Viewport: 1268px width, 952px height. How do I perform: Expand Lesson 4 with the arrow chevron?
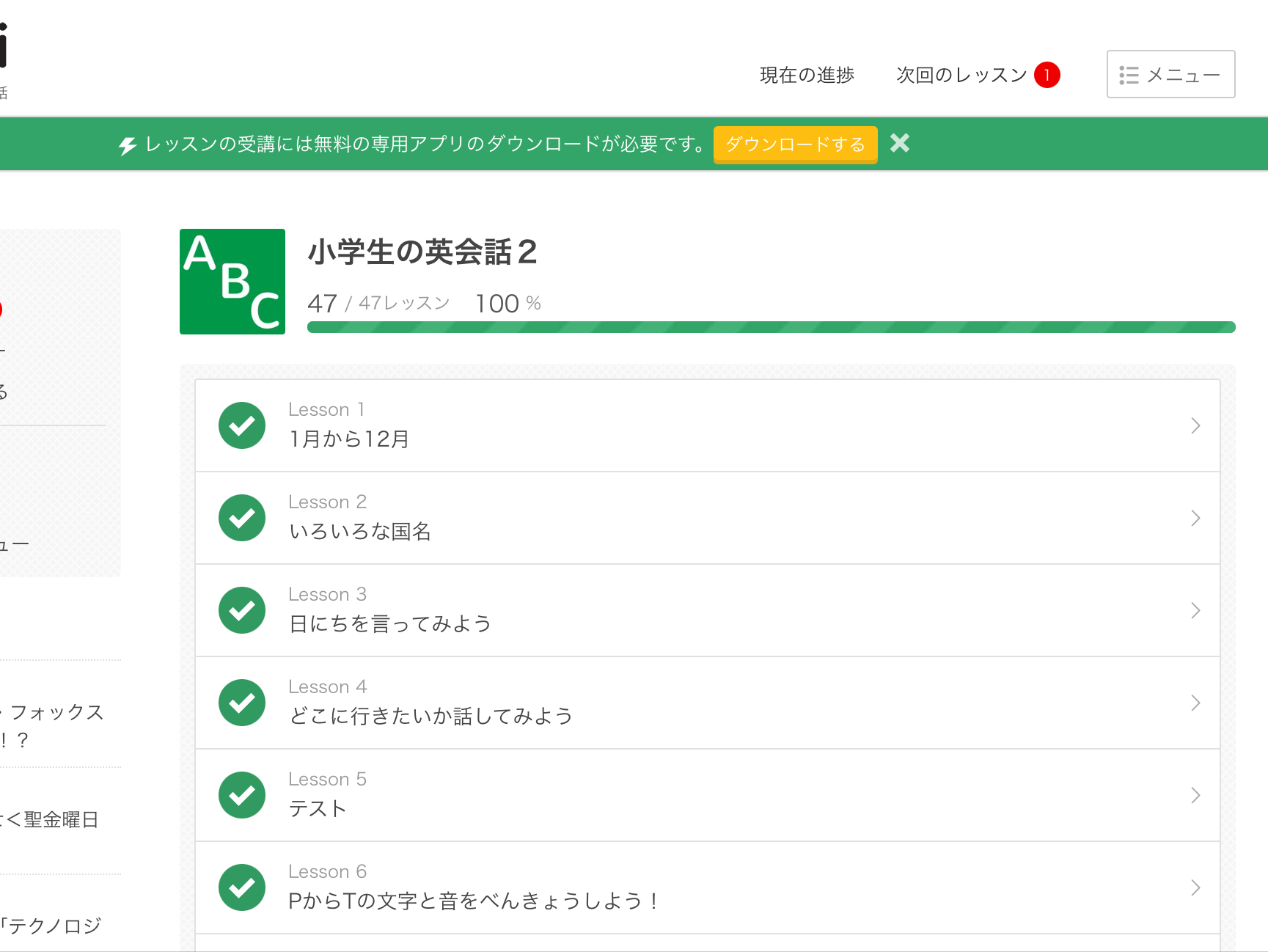[1195, 703]
